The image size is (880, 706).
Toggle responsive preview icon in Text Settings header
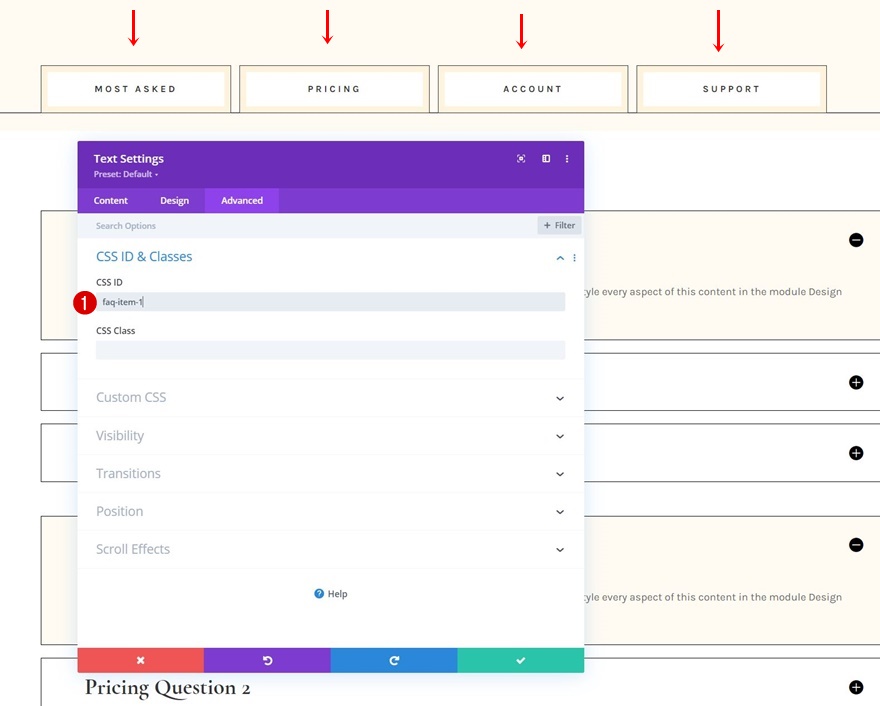(521, 159)
